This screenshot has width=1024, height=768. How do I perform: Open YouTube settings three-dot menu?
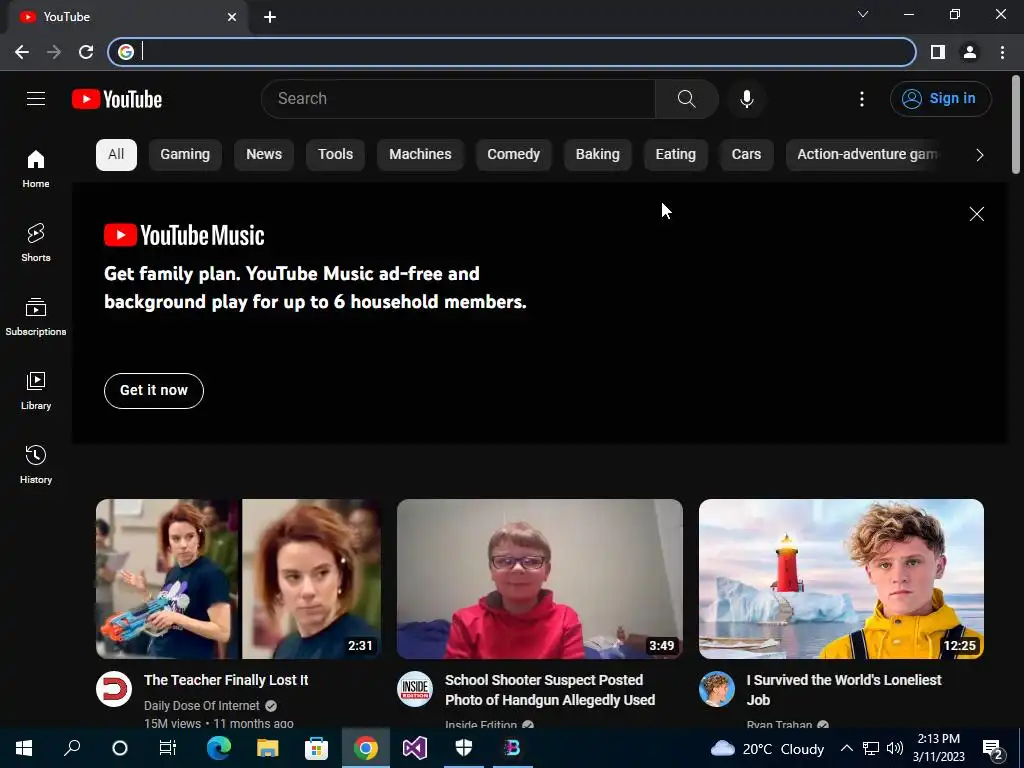point(862,99)
